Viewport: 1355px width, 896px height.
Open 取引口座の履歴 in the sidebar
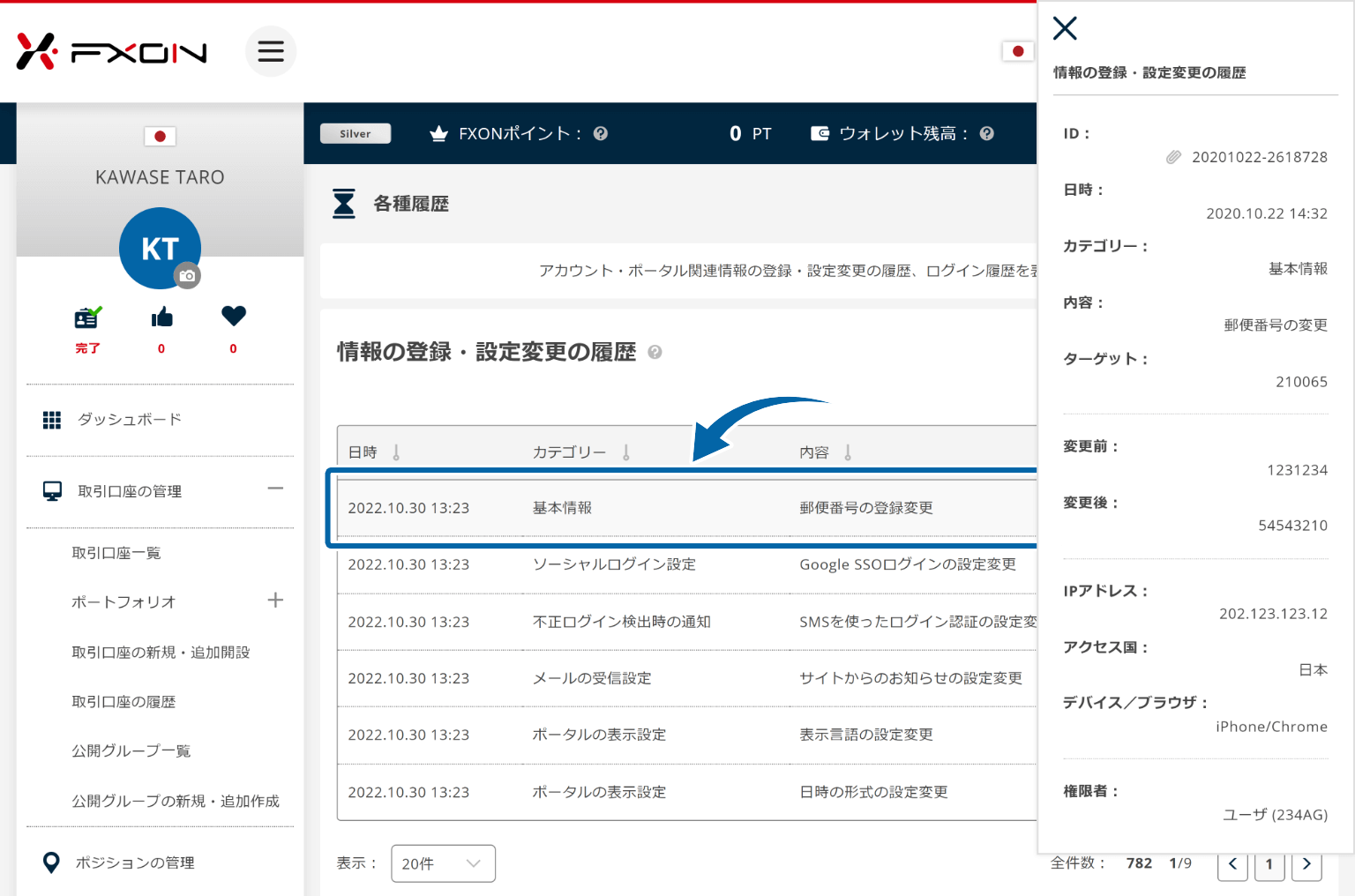coord(124,702)
